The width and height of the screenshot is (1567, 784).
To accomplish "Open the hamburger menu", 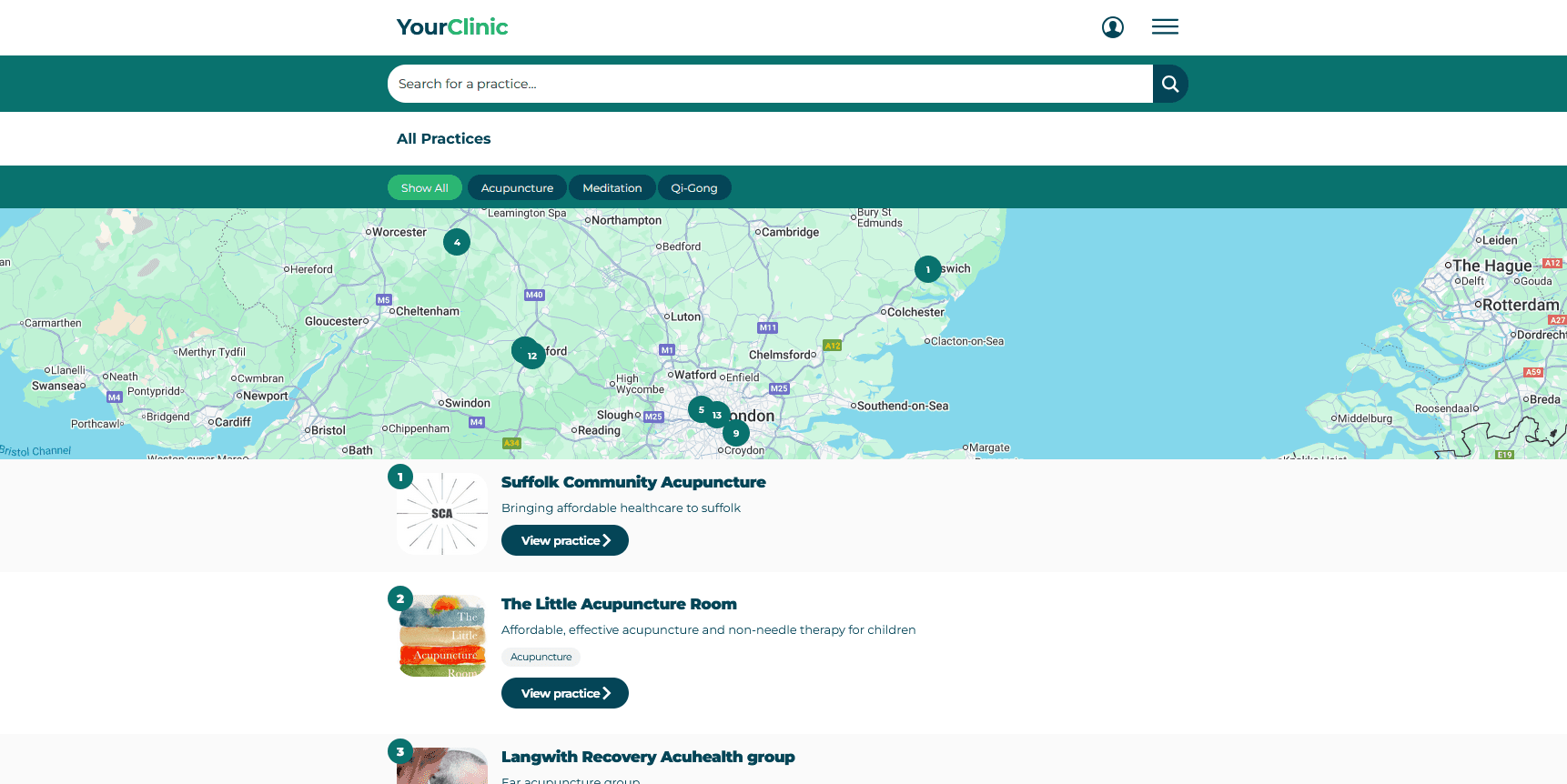I will [1165, 27].
